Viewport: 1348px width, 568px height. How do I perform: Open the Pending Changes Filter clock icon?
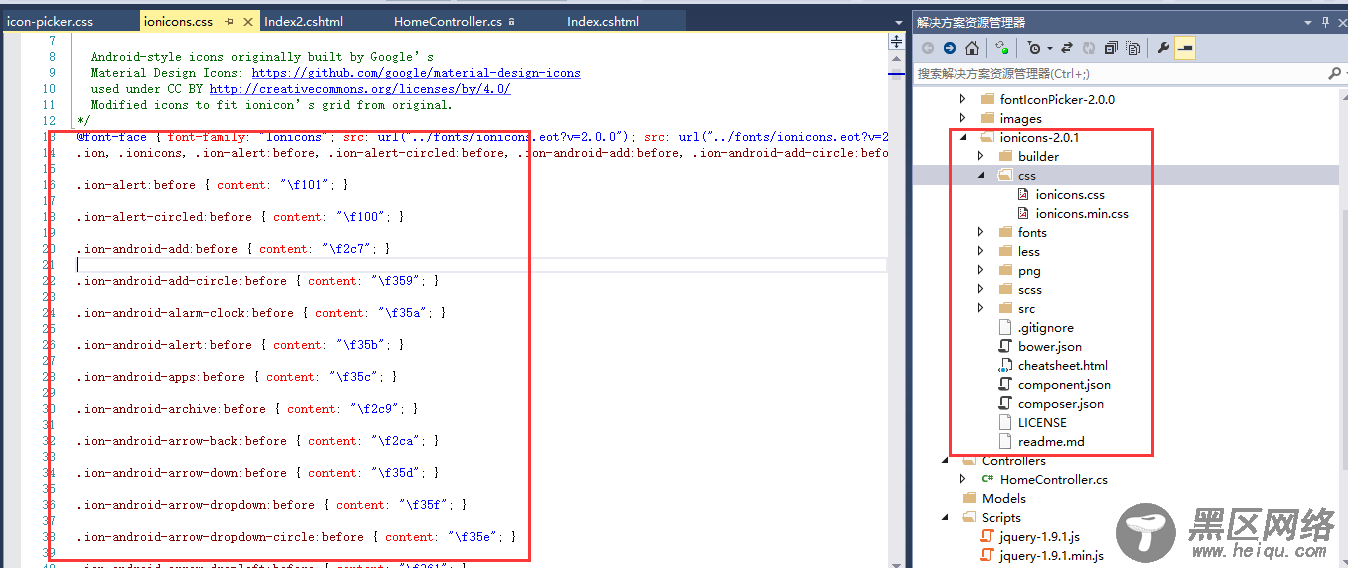[x=1033, y=48]
